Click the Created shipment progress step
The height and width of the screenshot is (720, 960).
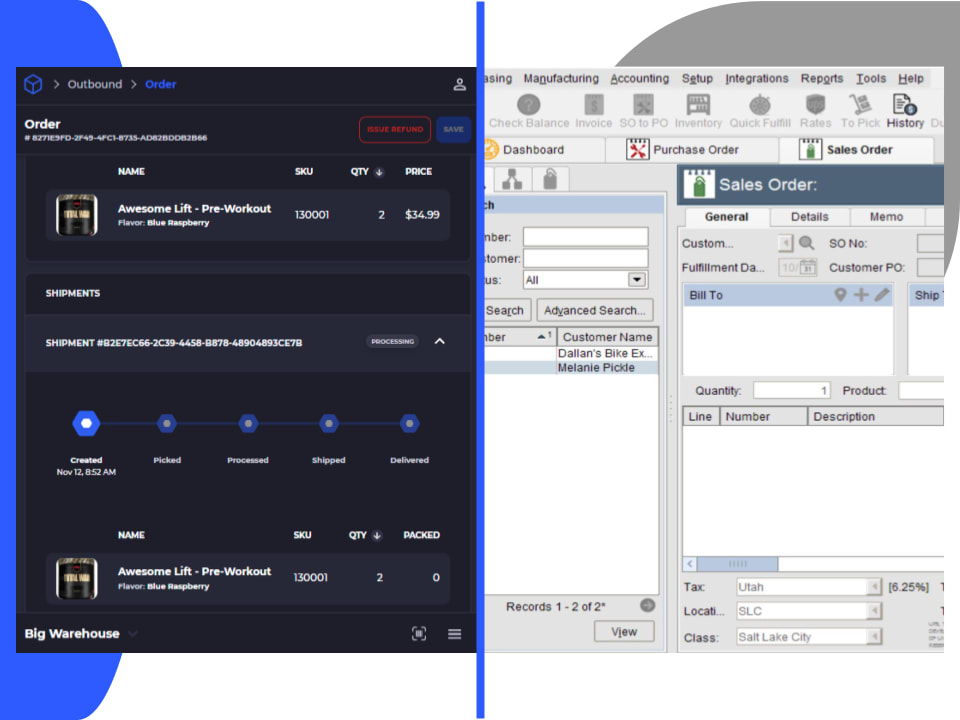[x=86, y=423]
